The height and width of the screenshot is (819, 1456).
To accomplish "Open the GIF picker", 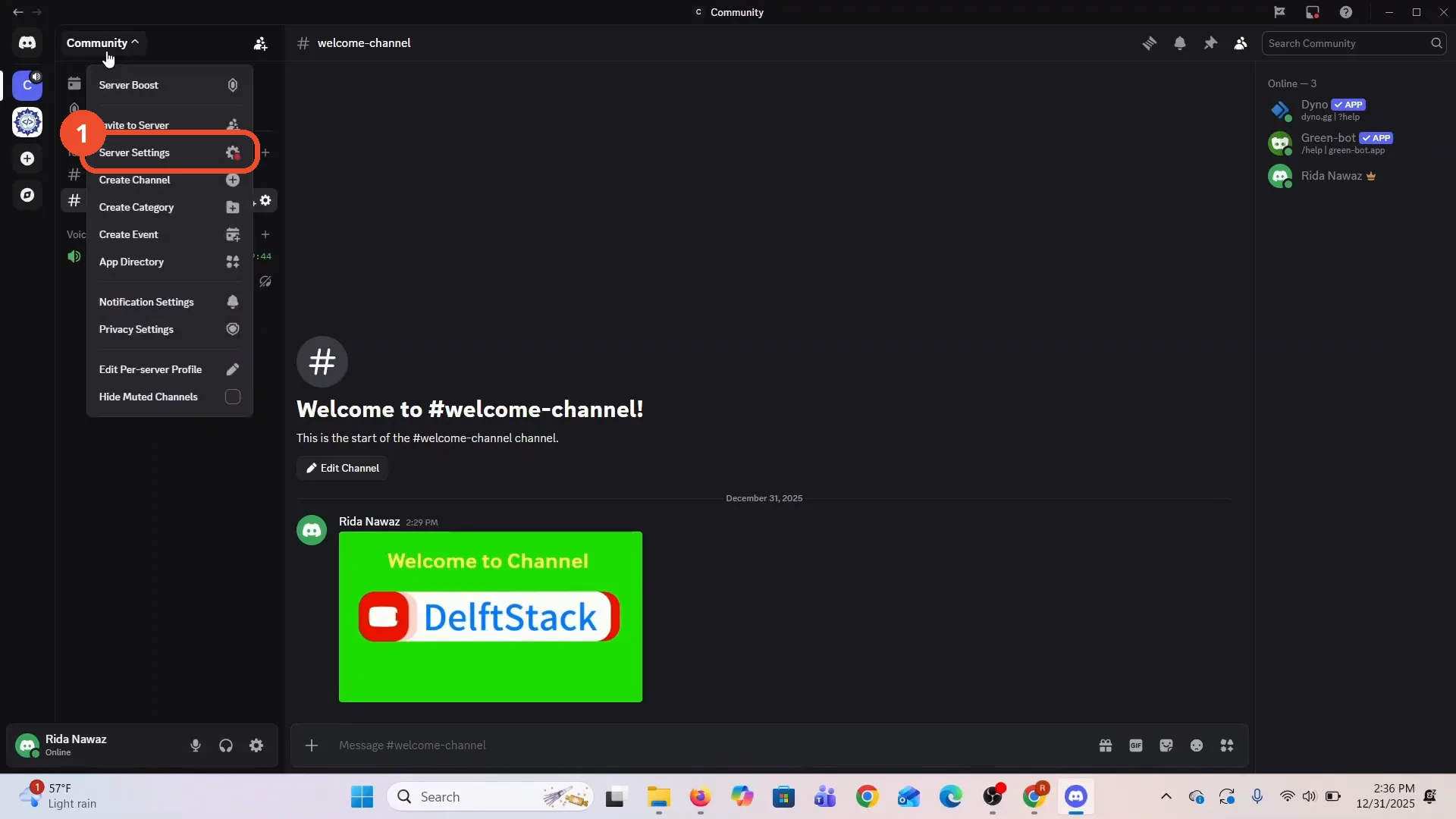I will (1136, 745).
